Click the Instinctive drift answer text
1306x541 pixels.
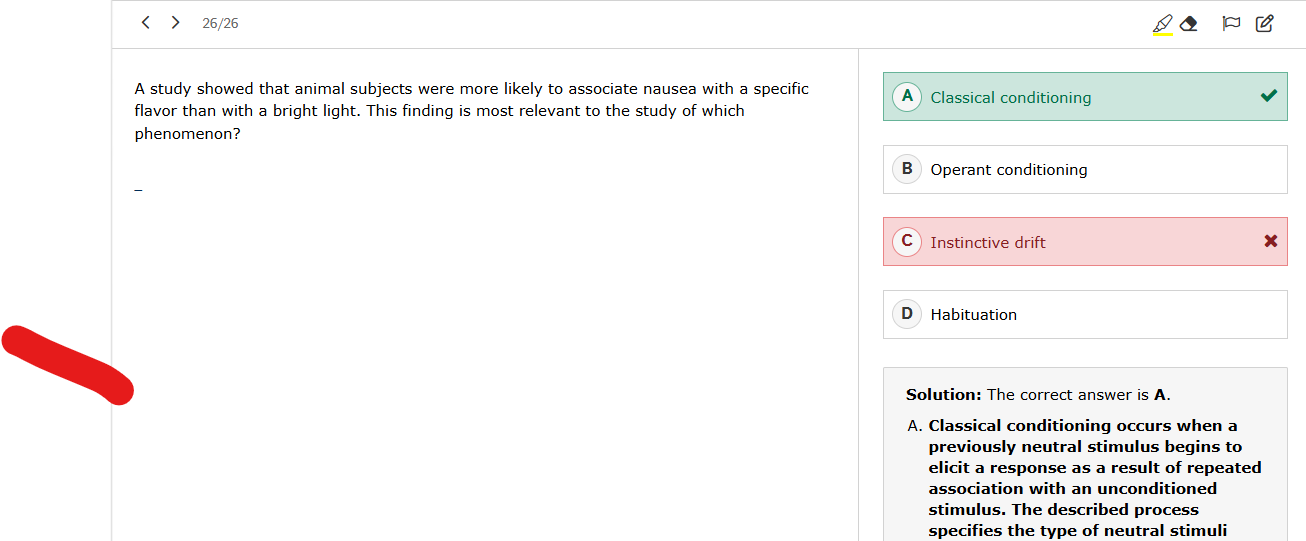pyautogui.click(x=988, y=243)
